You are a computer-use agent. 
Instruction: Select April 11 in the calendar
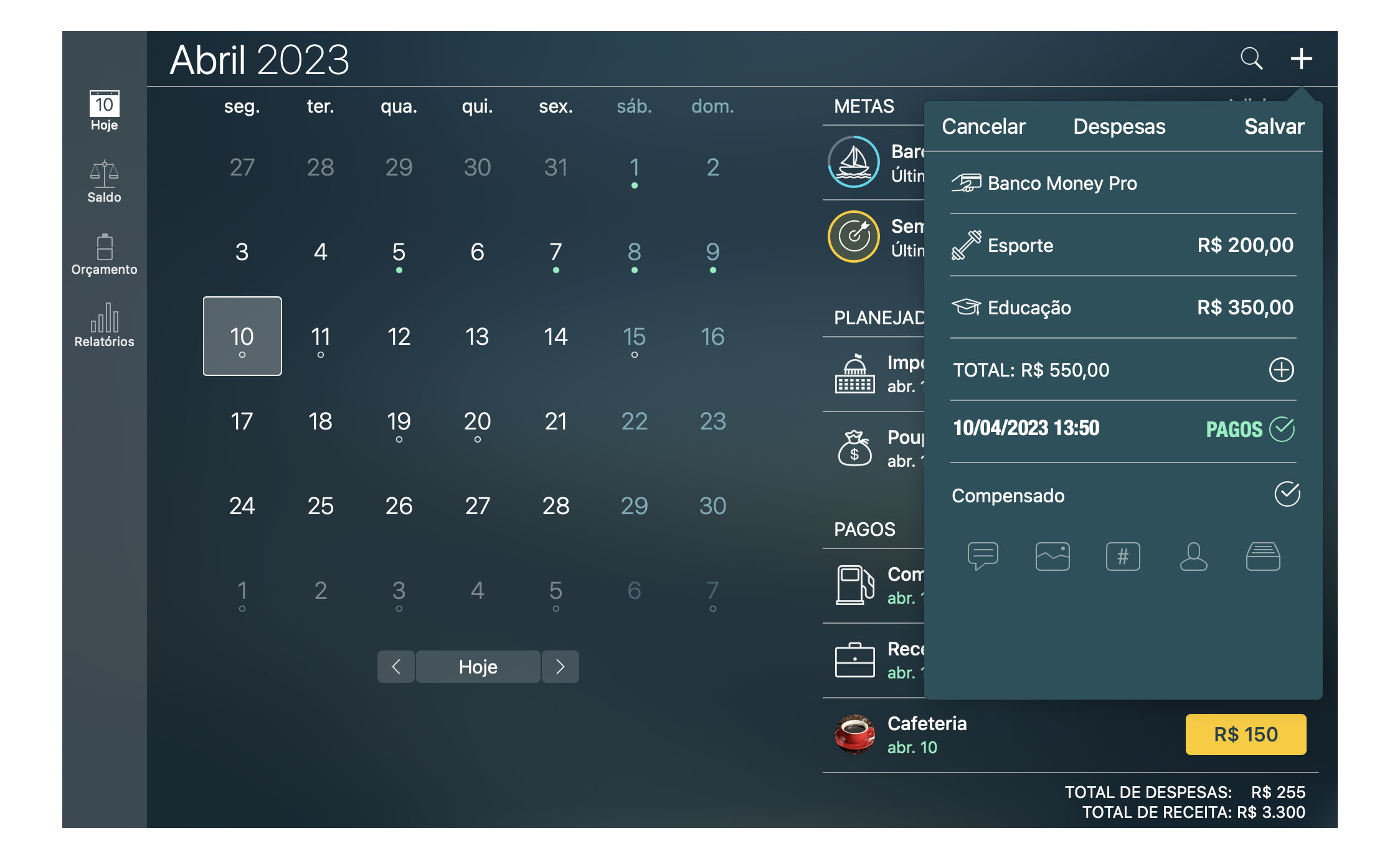tap(321, 336)
